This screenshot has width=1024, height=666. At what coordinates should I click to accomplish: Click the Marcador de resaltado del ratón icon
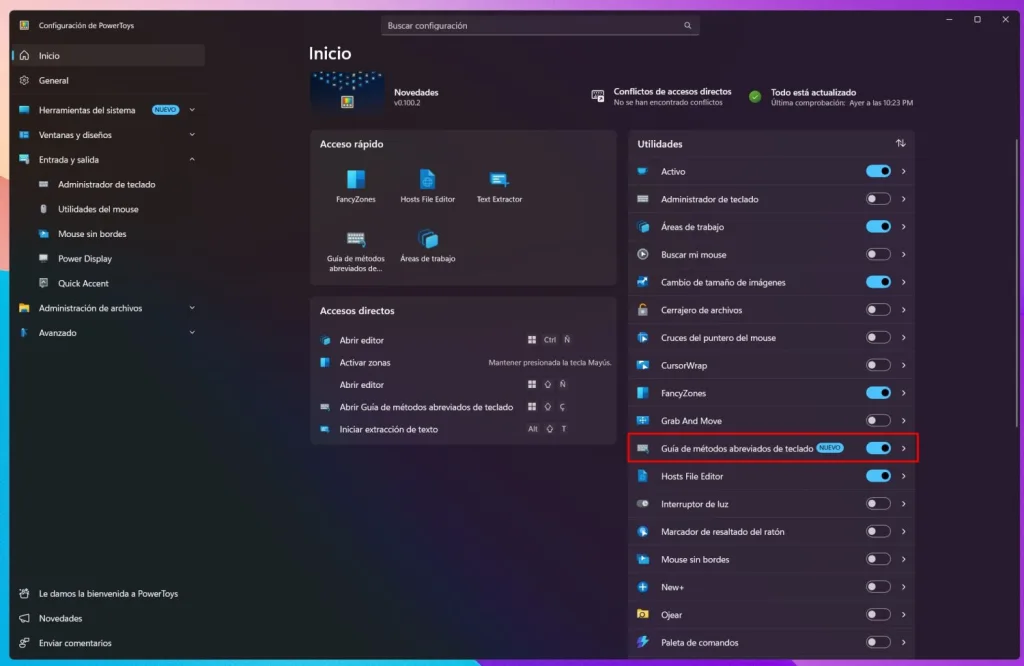coord(643,531)
